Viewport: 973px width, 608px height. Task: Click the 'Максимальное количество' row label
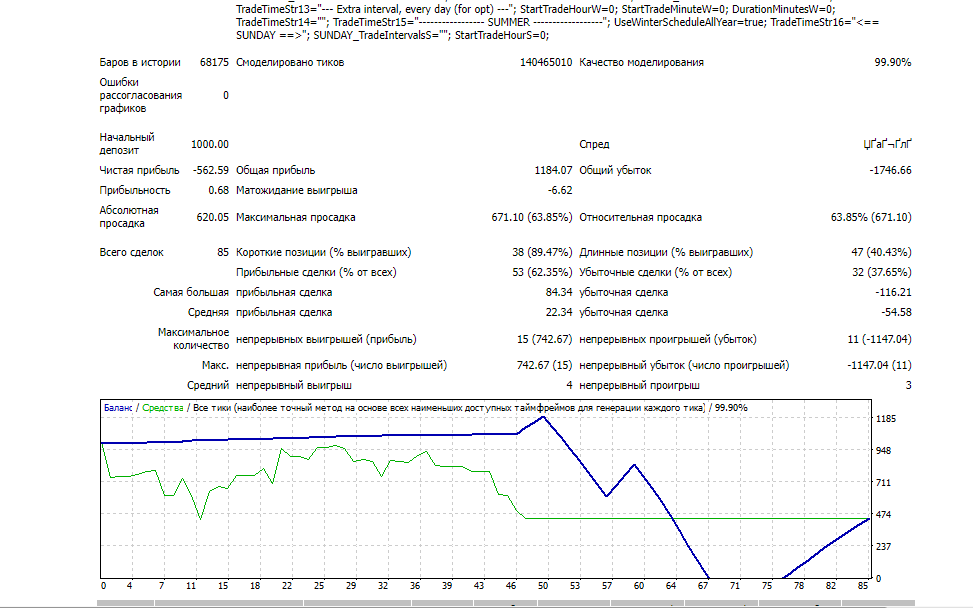tap(194, 339)
